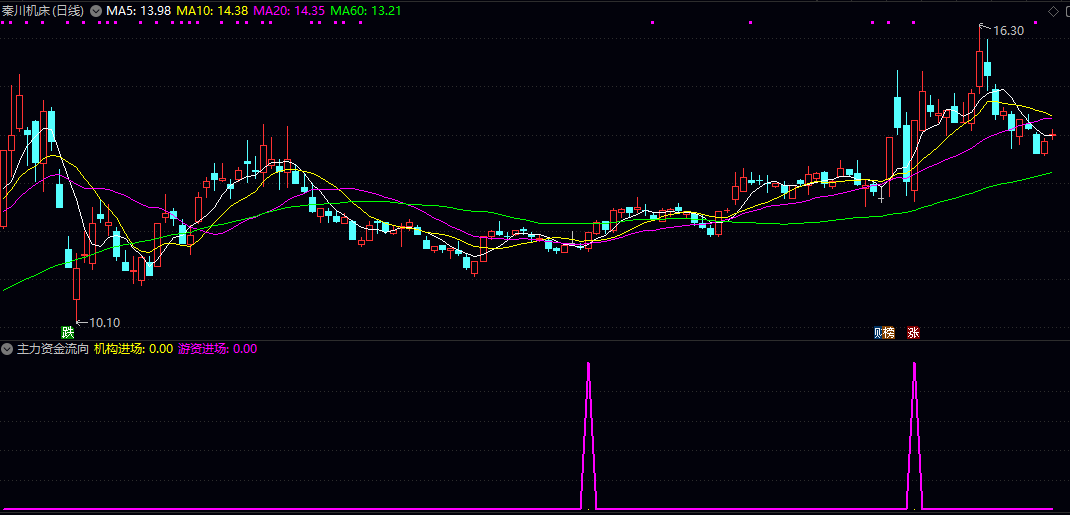Select the MA10: 14.38 indicator label
This screenshot has height=515, width=1070.
[x=212, y=10]
